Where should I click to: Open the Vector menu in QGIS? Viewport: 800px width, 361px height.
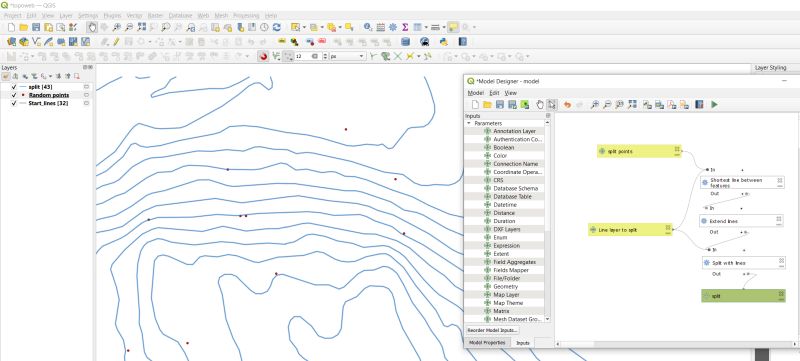click(x=134, y=16)
